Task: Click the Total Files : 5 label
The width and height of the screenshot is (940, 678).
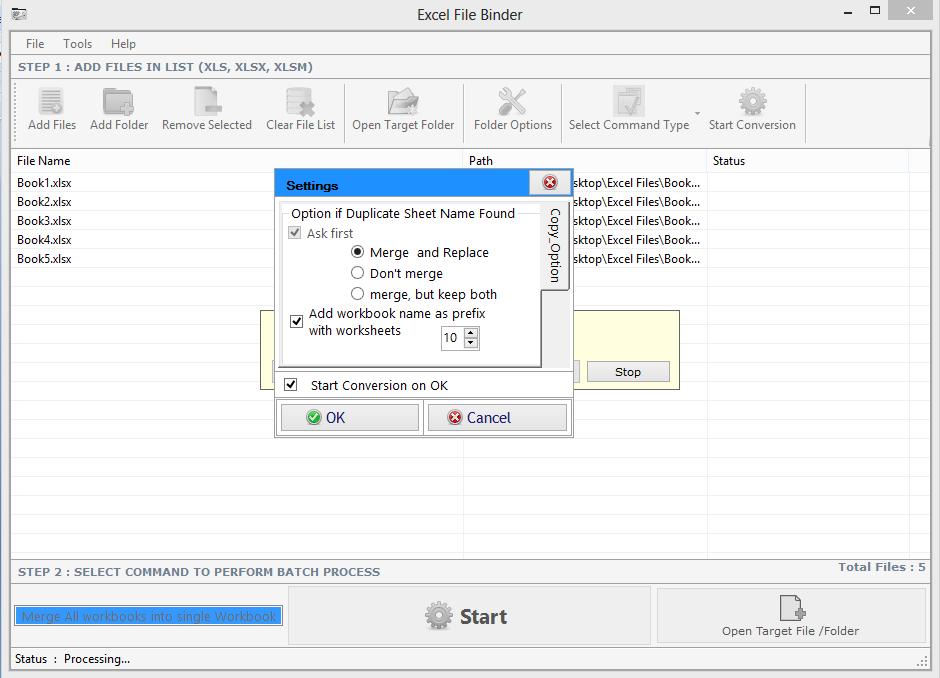Action: (x=881, y=566)
